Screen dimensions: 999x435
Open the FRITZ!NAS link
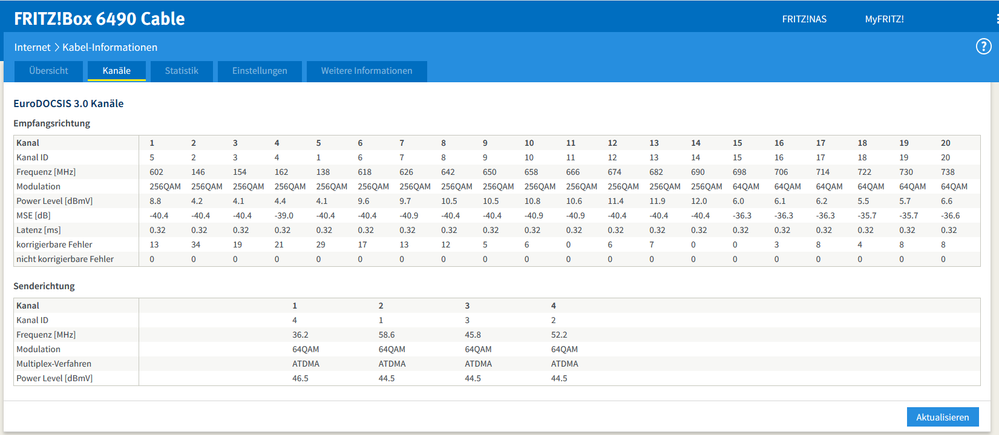tap(804, 19)
